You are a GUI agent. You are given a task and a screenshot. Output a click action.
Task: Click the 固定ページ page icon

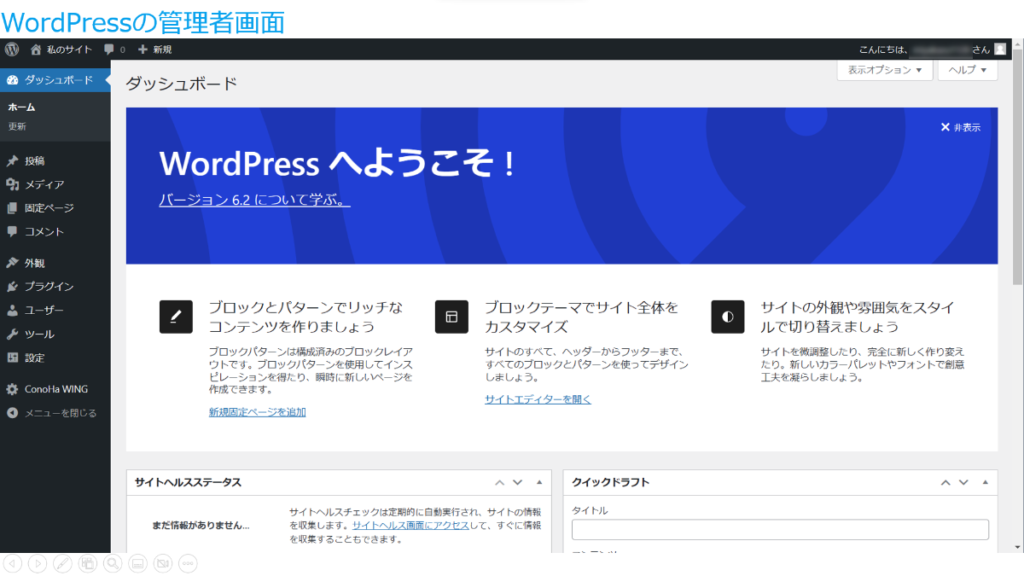click(12, 208)
